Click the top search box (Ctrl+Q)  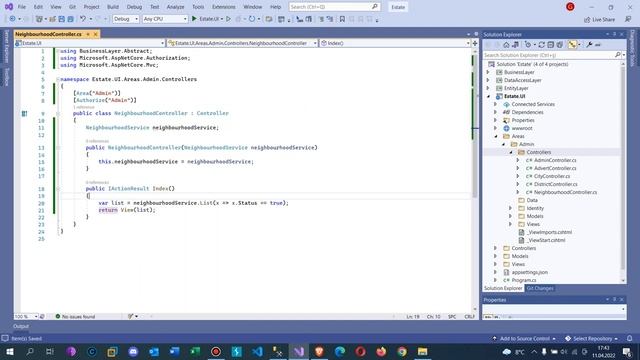tap(334, 7)
